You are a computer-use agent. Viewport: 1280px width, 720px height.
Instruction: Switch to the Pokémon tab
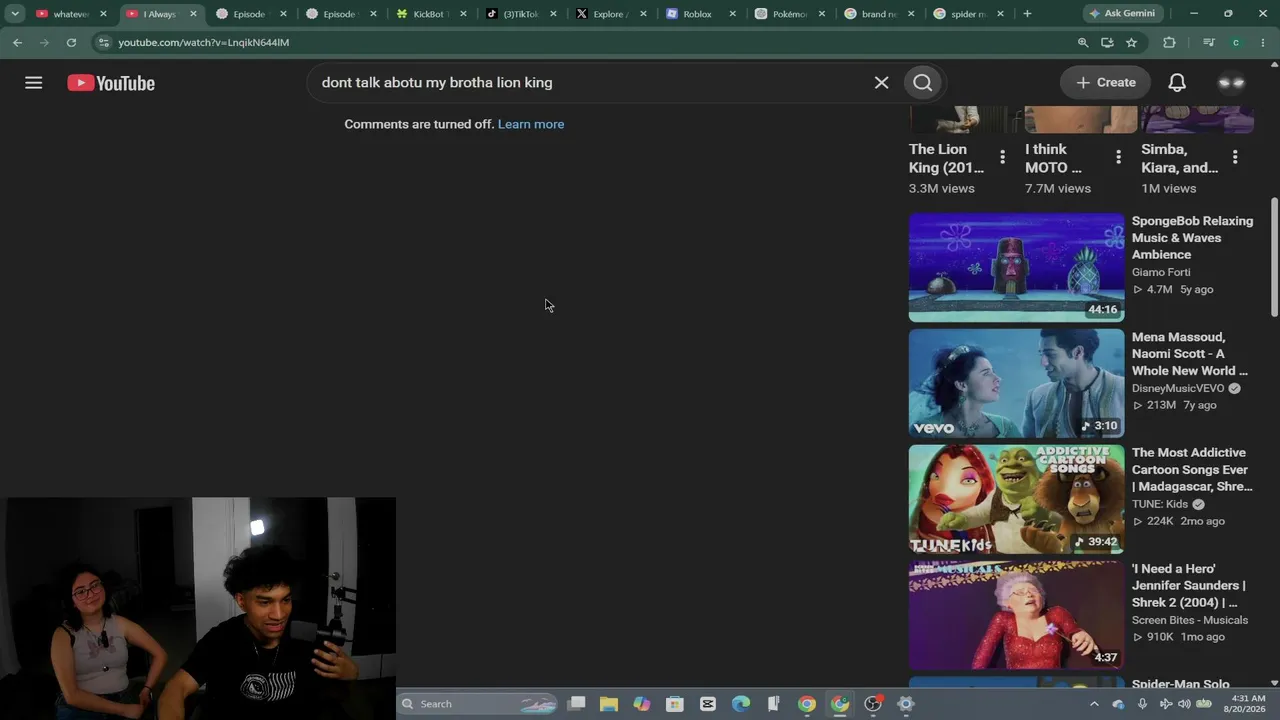coord(790,14)
